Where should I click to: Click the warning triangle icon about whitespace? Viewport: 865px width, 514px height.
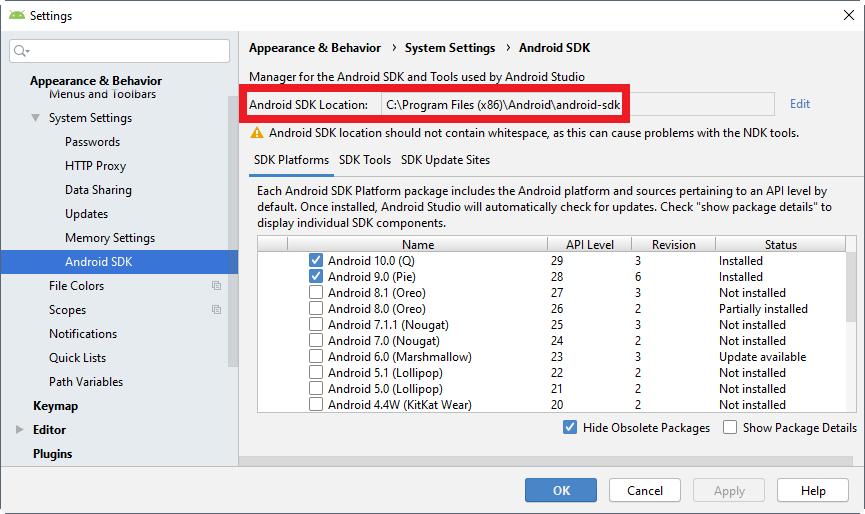point(257,133)
